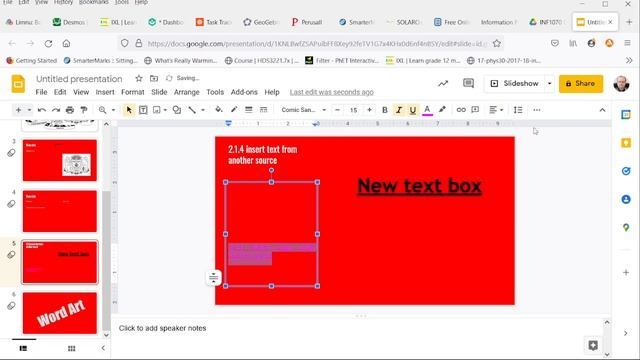The height and width of the screenshot is (360, 640).
Task: Star the Untitled presentation
Action: (x=139, y=78)
